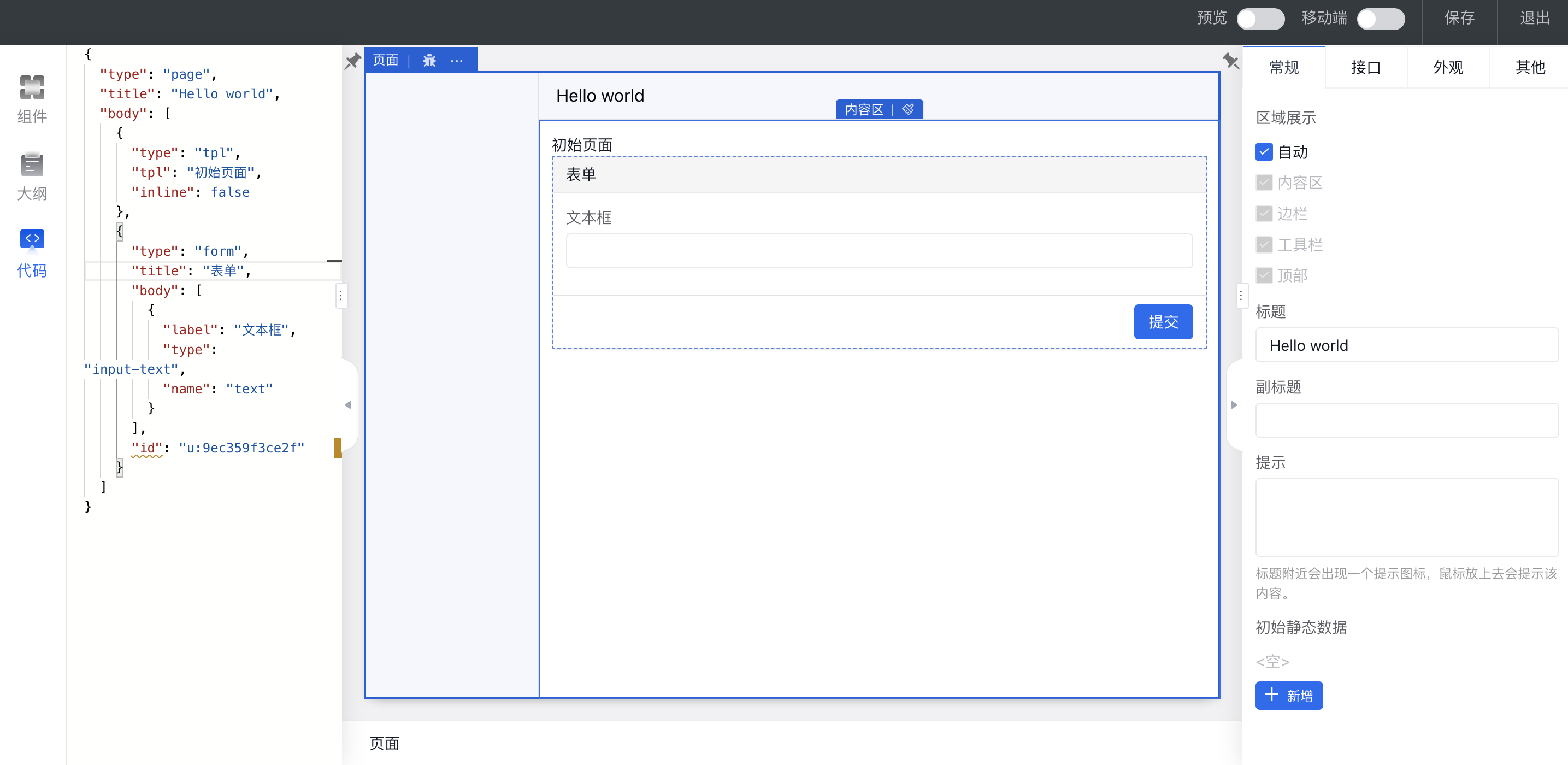The height and width of the screenshot is (765, 1568).
Task: Select the 代码 code panel icon
Action: (32, 239)
